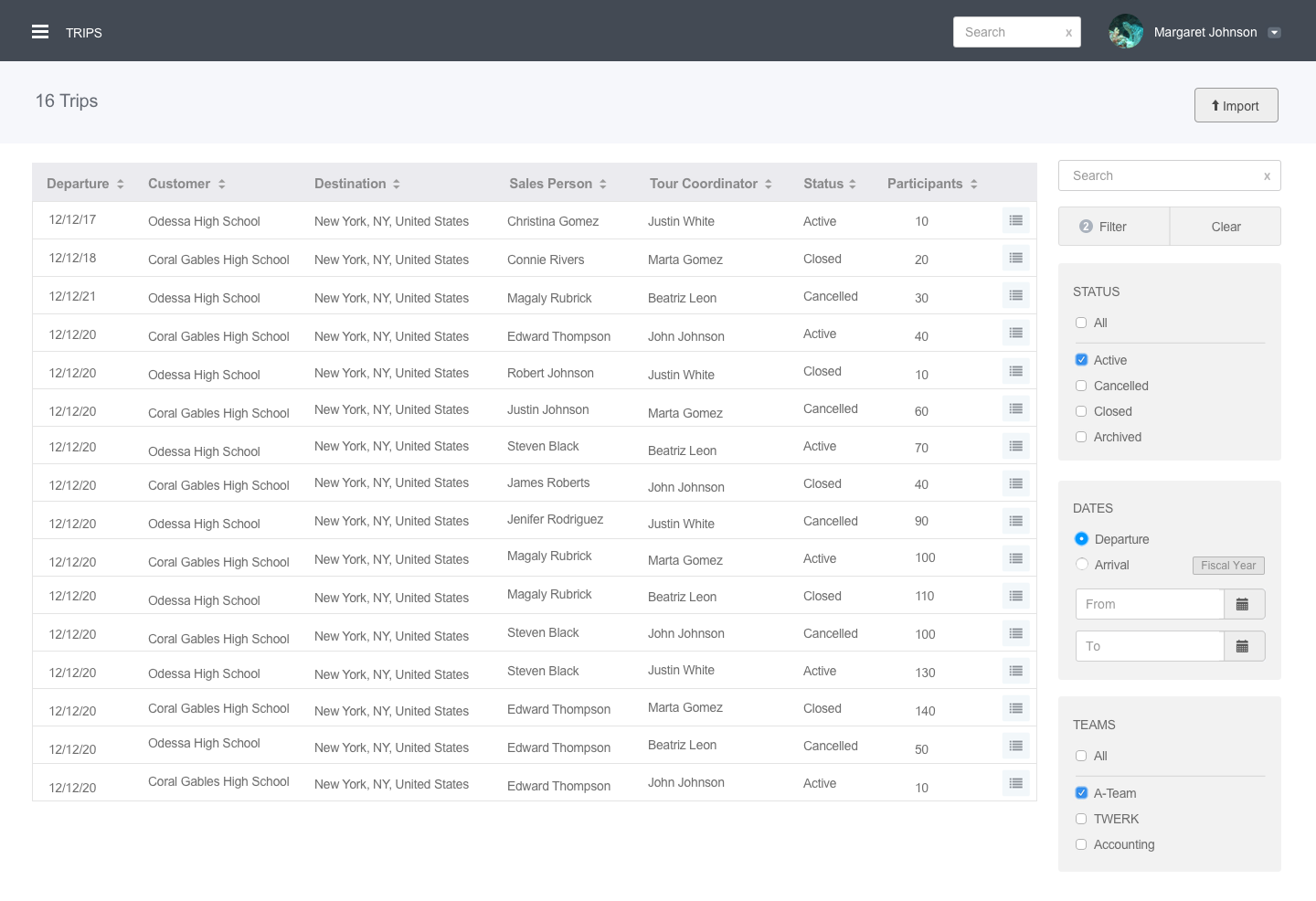Check the TWERK team checkbox

[1081, 819]
